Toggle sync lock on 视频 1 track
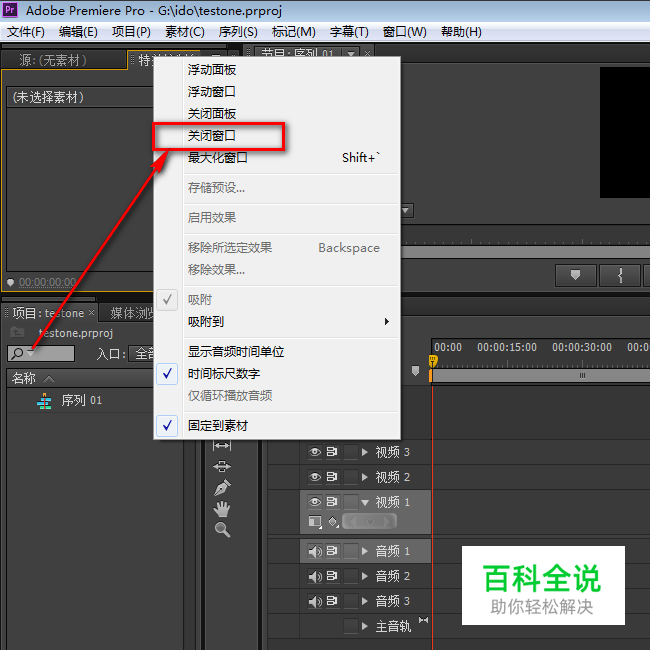Screen dimensions: 650x650 click(332, 502)
